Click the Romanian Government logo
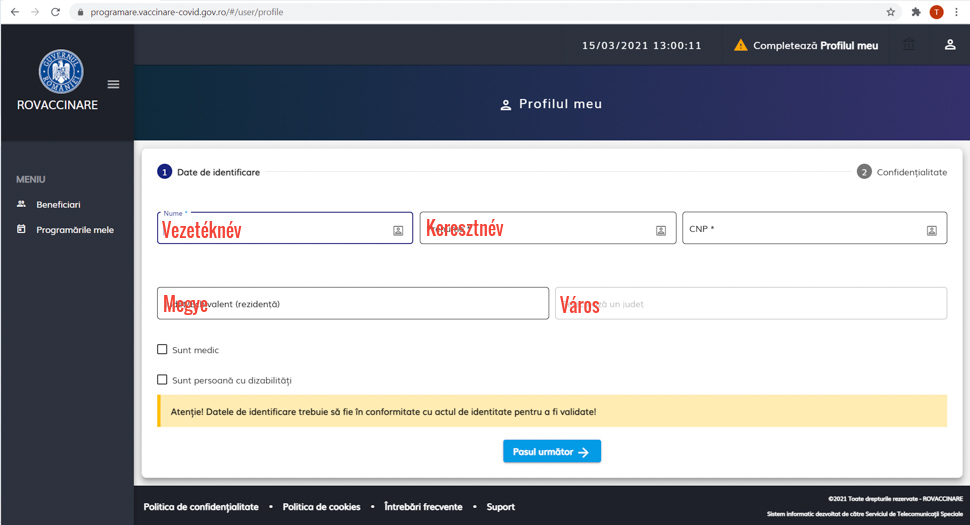 [61, 71]
